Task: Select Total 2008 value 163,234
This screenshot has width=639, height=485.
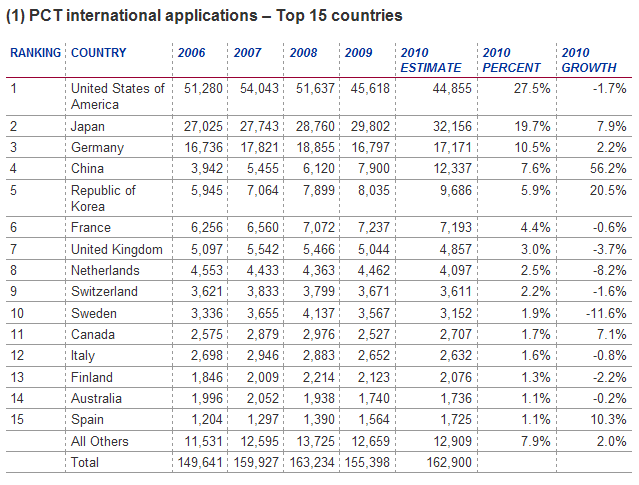Action: pyautogui.click(x=312, y=463)
